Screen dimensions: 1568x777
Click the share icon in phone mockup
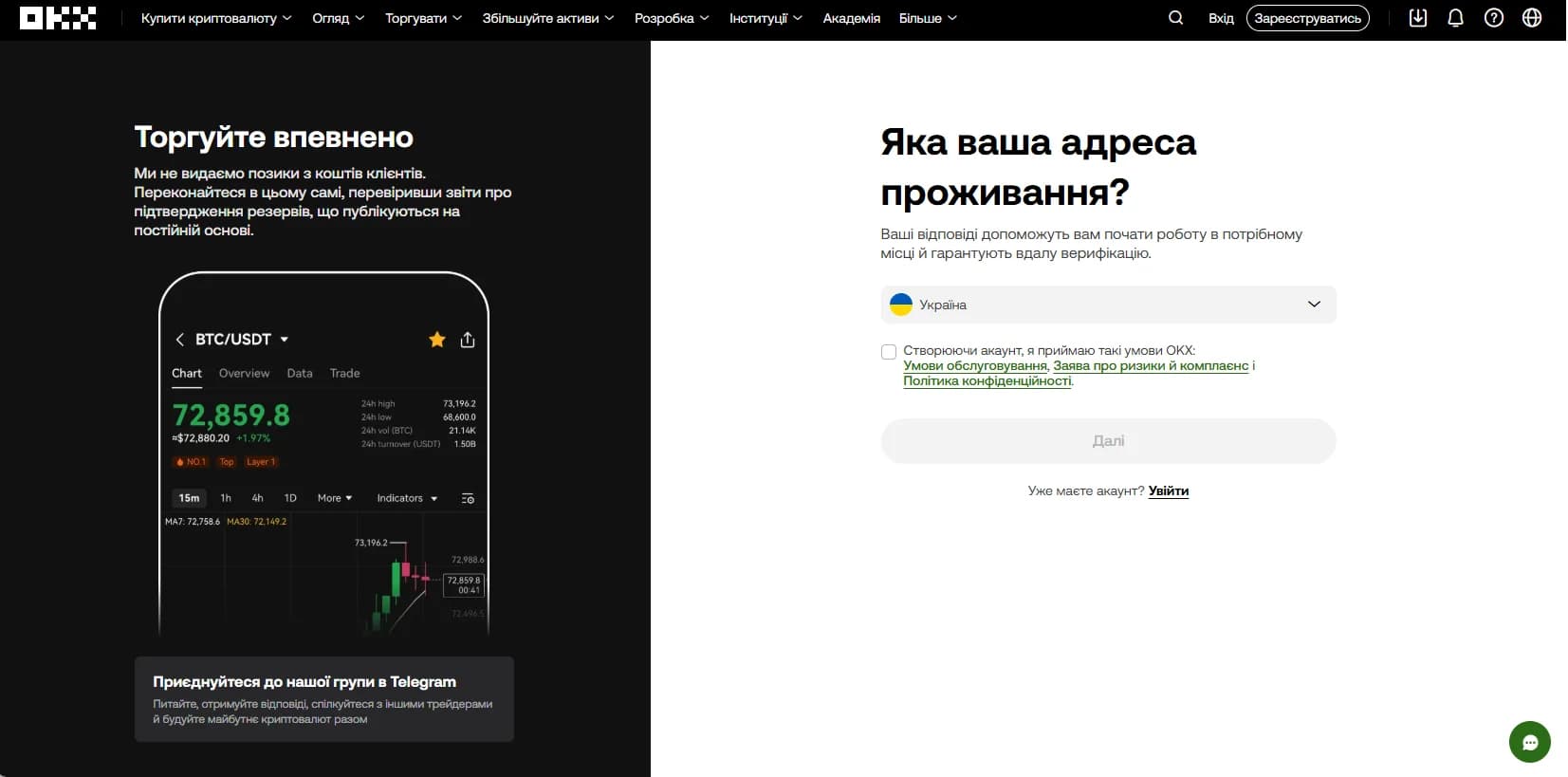(x=468, y=340)
